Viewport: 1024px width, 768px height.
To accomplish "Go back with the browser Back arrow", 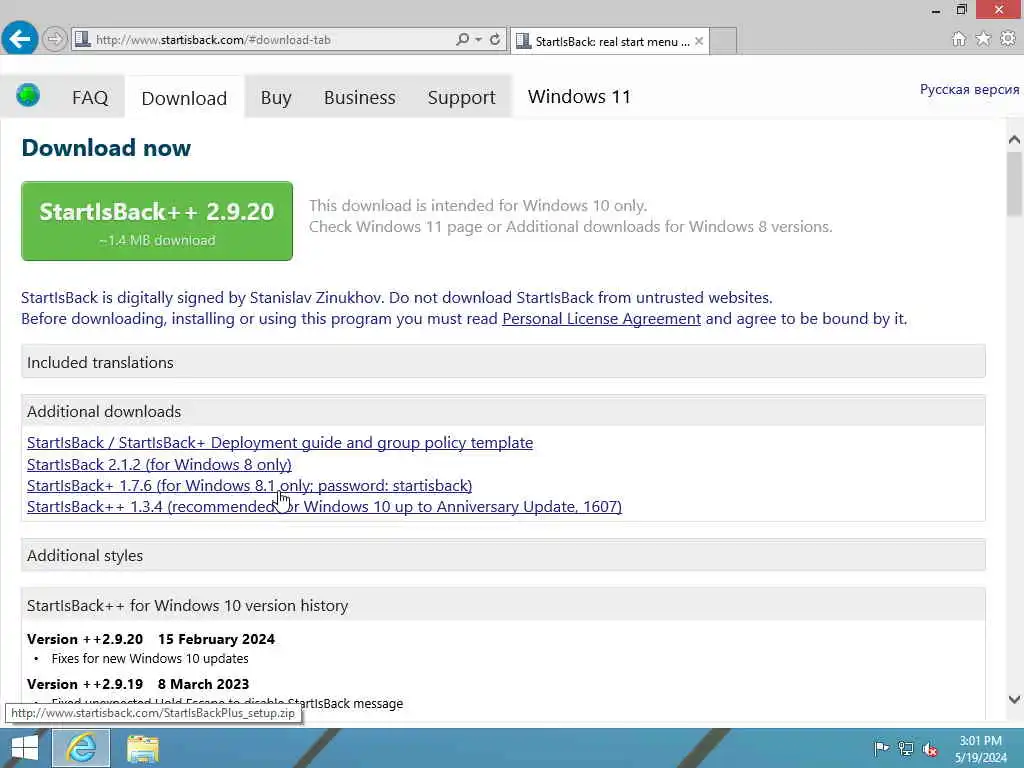I will point(19,39).
